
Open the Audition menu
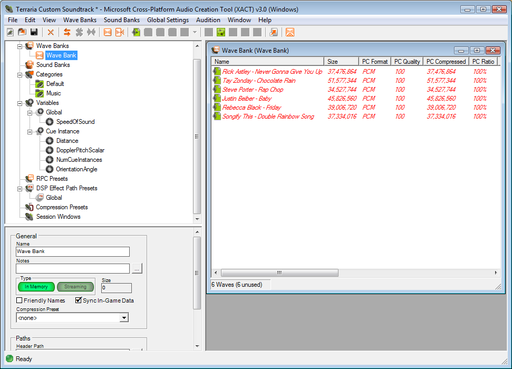(x=208, y=20)
